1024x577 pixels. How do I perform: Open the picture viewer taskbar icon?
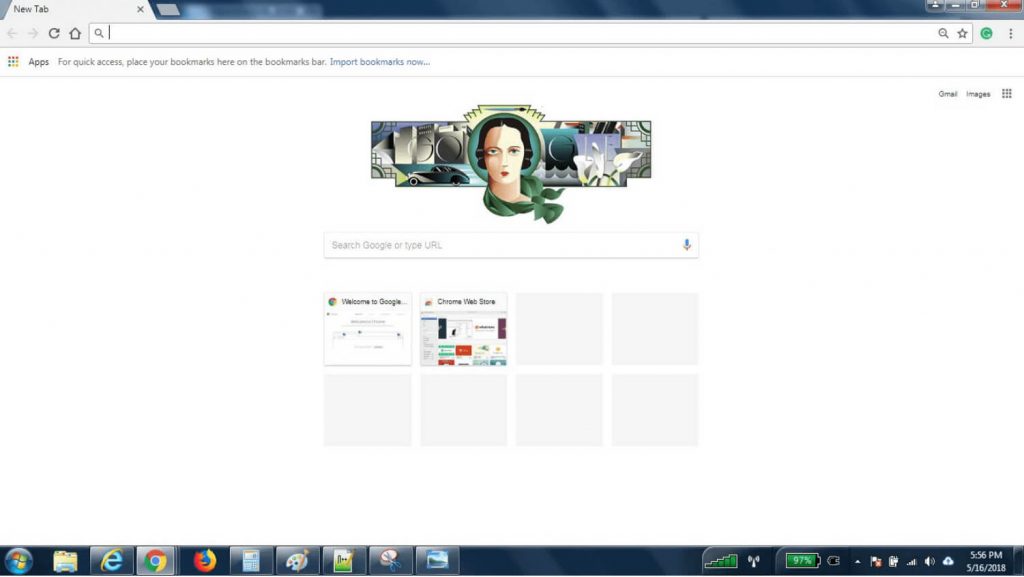(437, 561)
